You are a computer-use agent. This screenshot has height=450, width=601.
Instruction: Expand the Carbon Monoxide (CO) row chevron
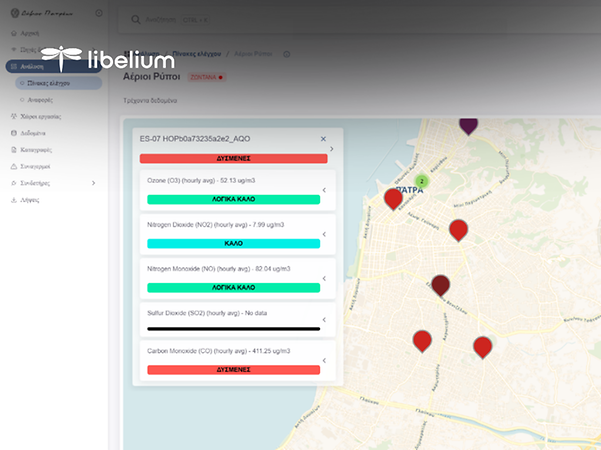pyautogui.click(x=324, y=360)
